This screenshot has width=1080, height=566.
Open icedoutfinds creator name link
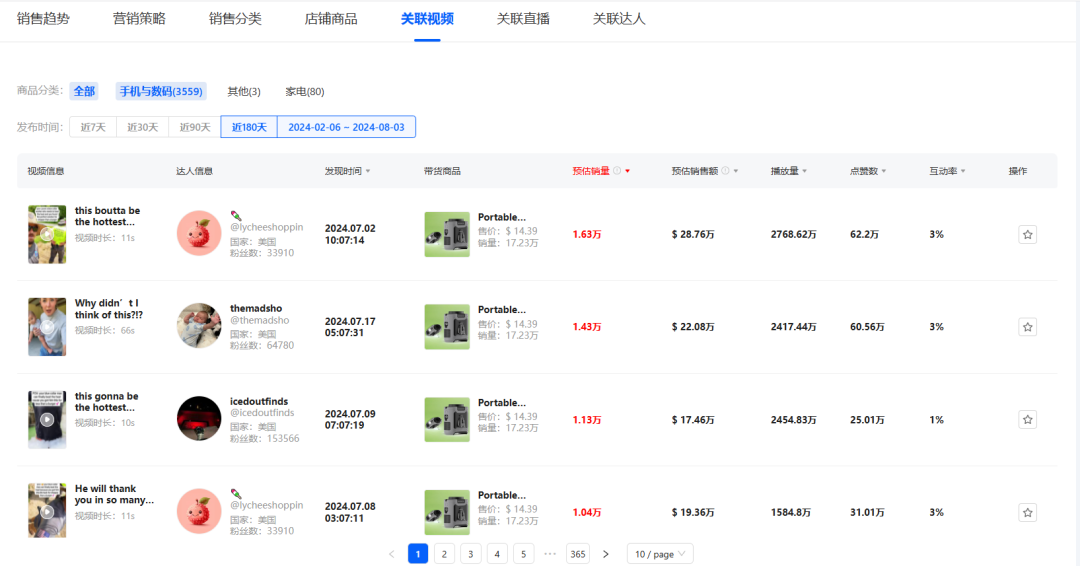[x=259, y=401]
